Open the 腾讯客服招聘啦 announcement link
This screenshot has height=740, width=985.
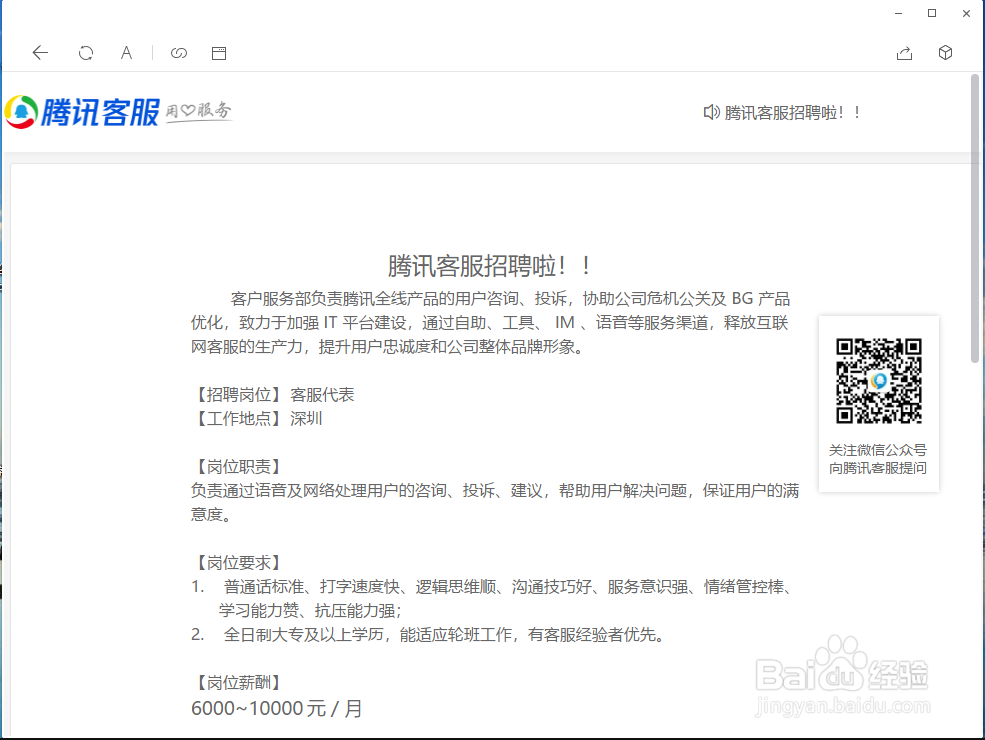point(792,113)
